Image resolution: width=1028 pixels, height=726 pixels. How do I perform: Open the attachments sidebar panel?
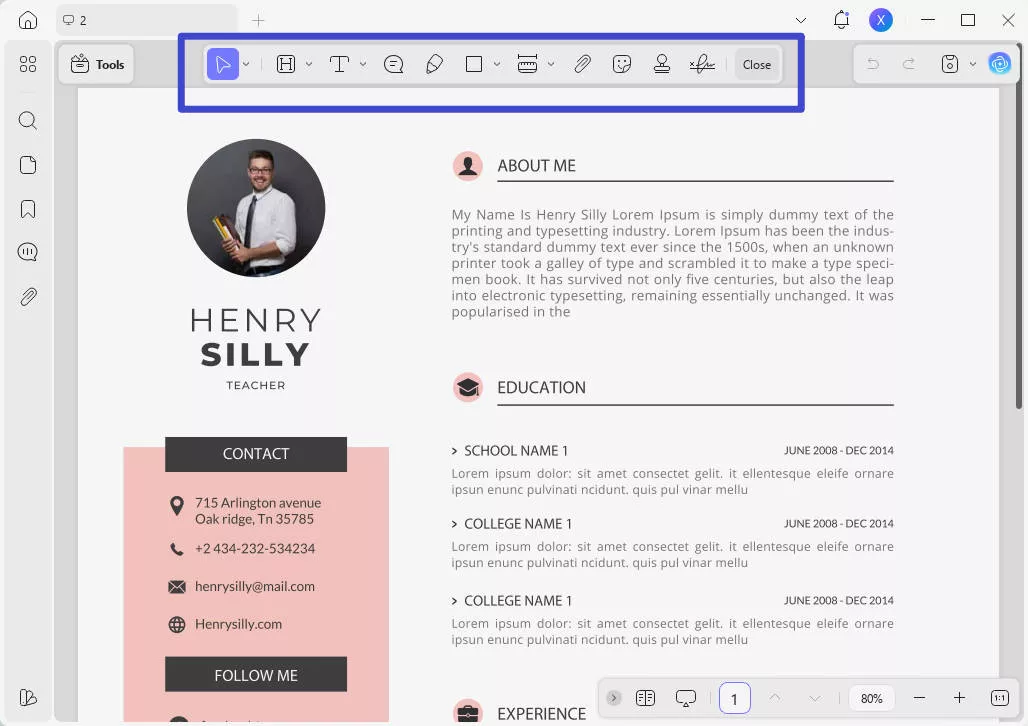coord(28,297)
